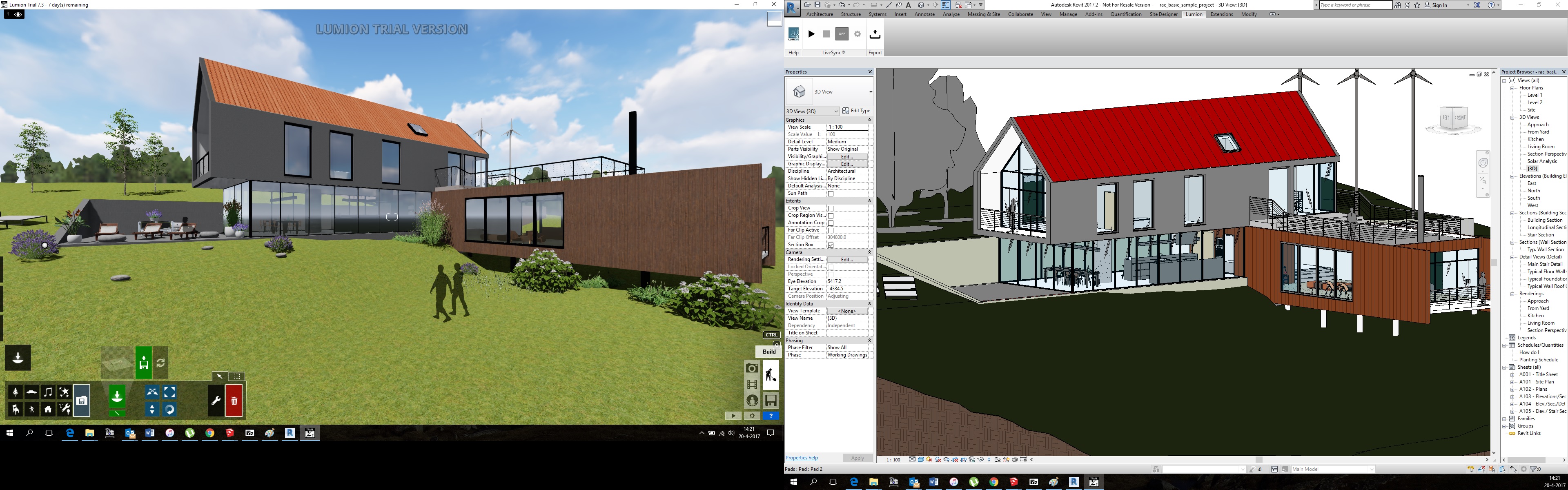Toggle Lumion layer visibility eye icon
1568x490 pixels.
[18, 14]
